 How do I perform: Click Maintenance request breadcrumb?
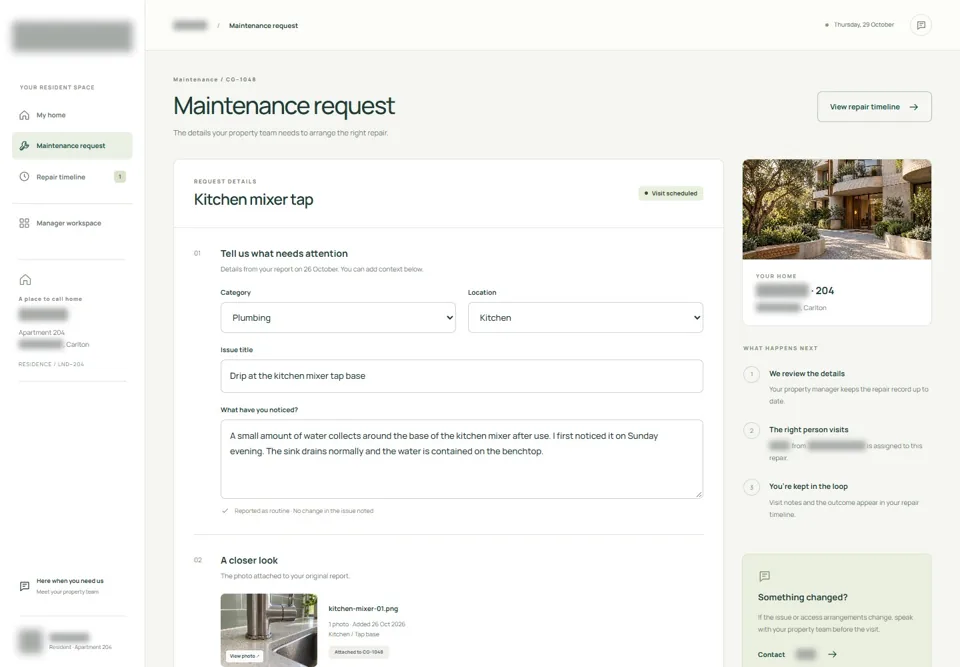click(263, 26)
